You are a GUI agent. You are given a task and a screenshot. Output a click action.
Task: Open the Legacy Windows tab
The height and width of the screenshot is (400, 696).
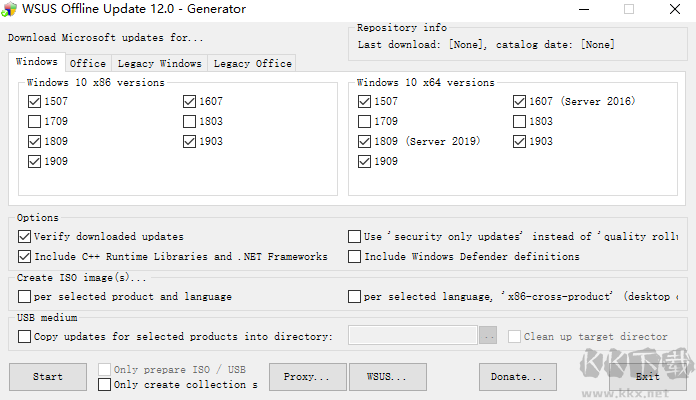click(x=159, y=63)
